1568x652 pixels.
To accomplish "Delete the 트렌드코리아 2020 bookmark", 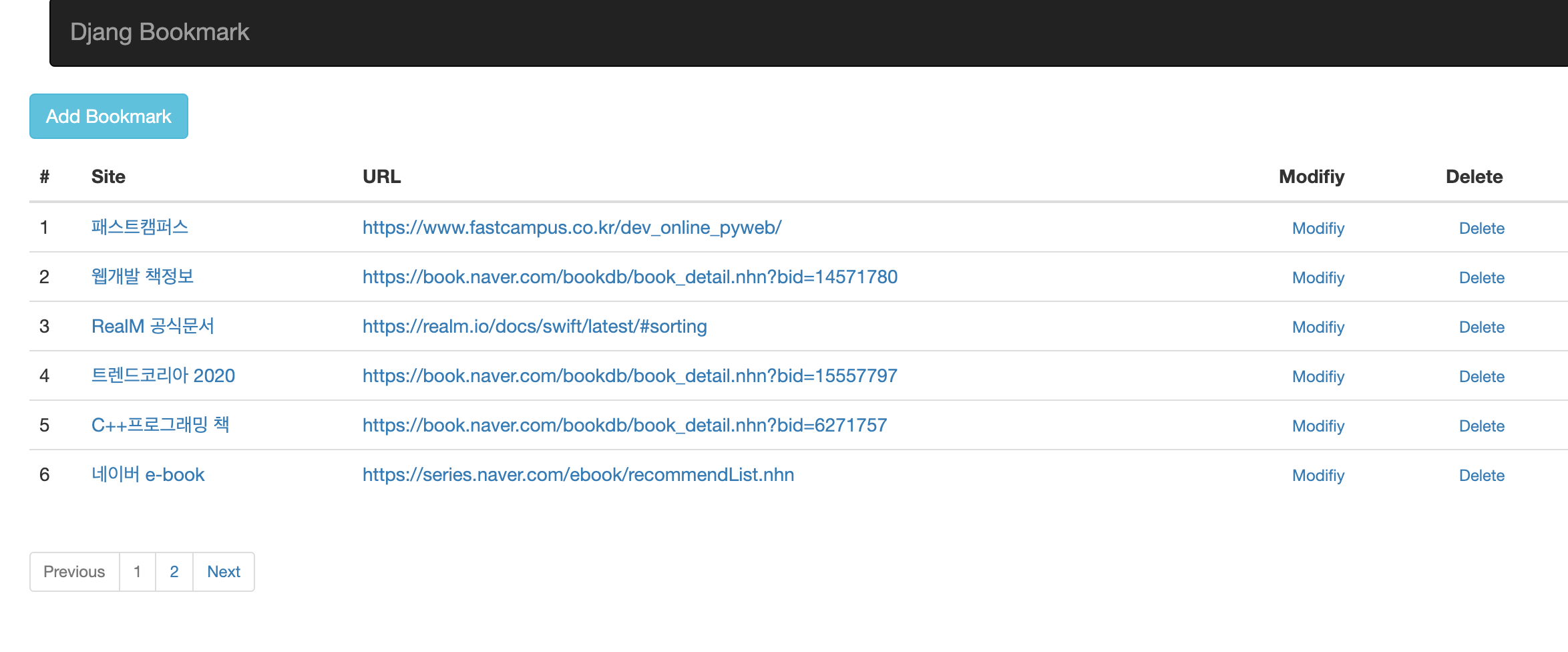I will pos(1482,377).
